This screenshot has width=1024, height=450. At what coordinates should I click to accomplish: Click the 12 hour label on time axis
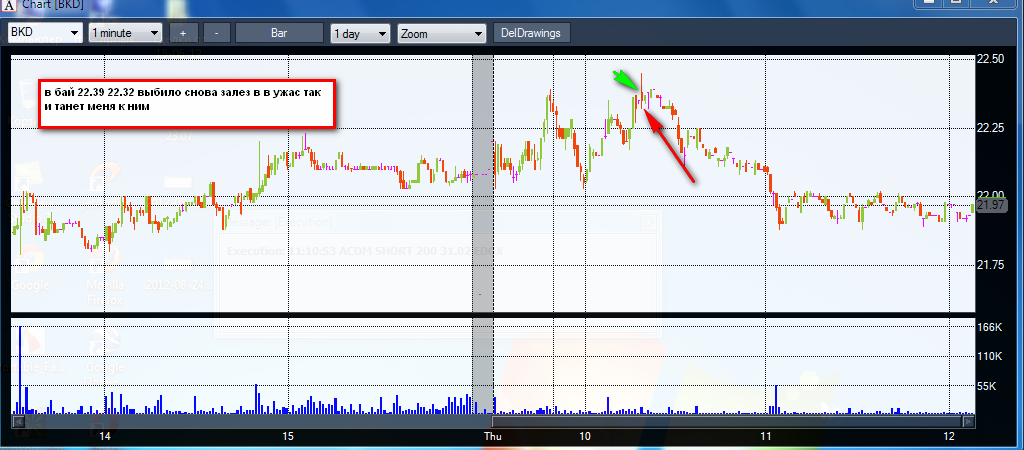tap(949, 436)
